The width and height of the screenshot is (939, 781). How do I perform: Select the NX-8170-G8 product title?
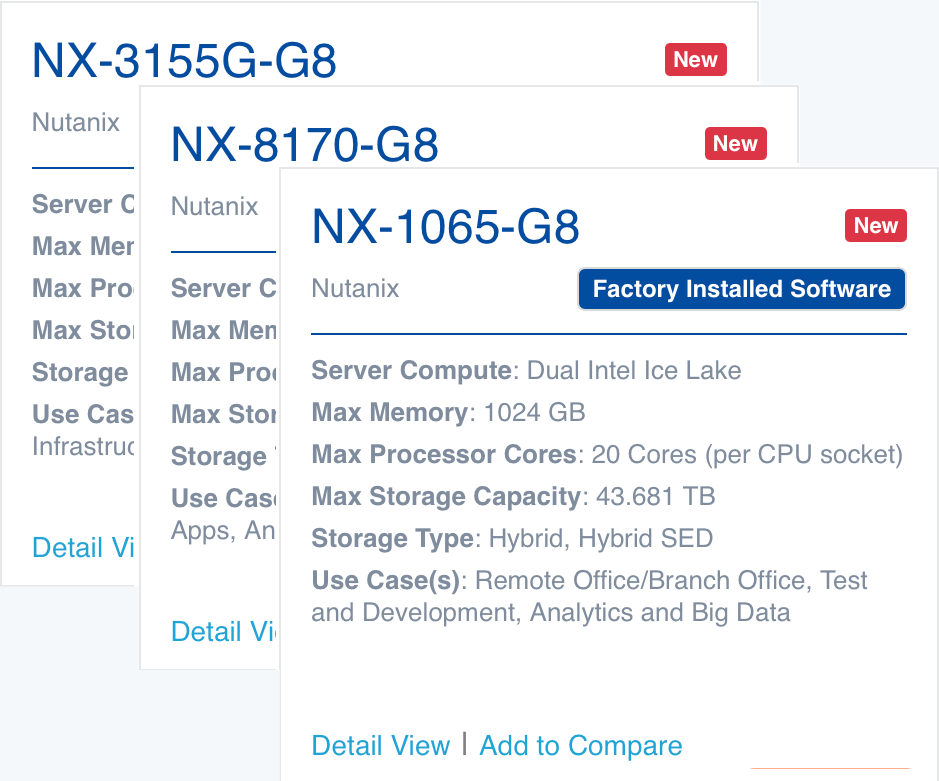coord(305,145)
